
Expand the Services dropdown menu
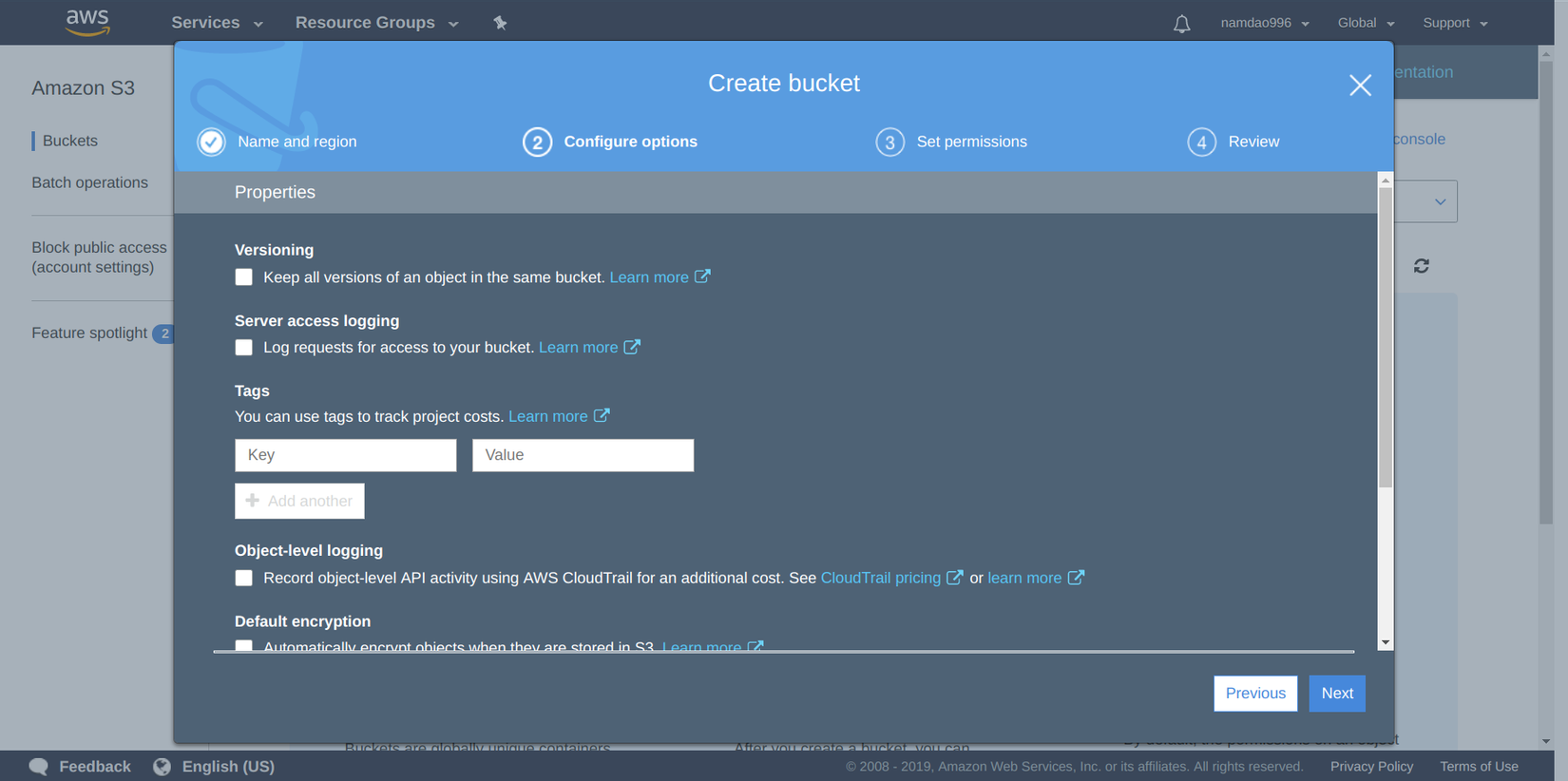[x=217, y=23]
